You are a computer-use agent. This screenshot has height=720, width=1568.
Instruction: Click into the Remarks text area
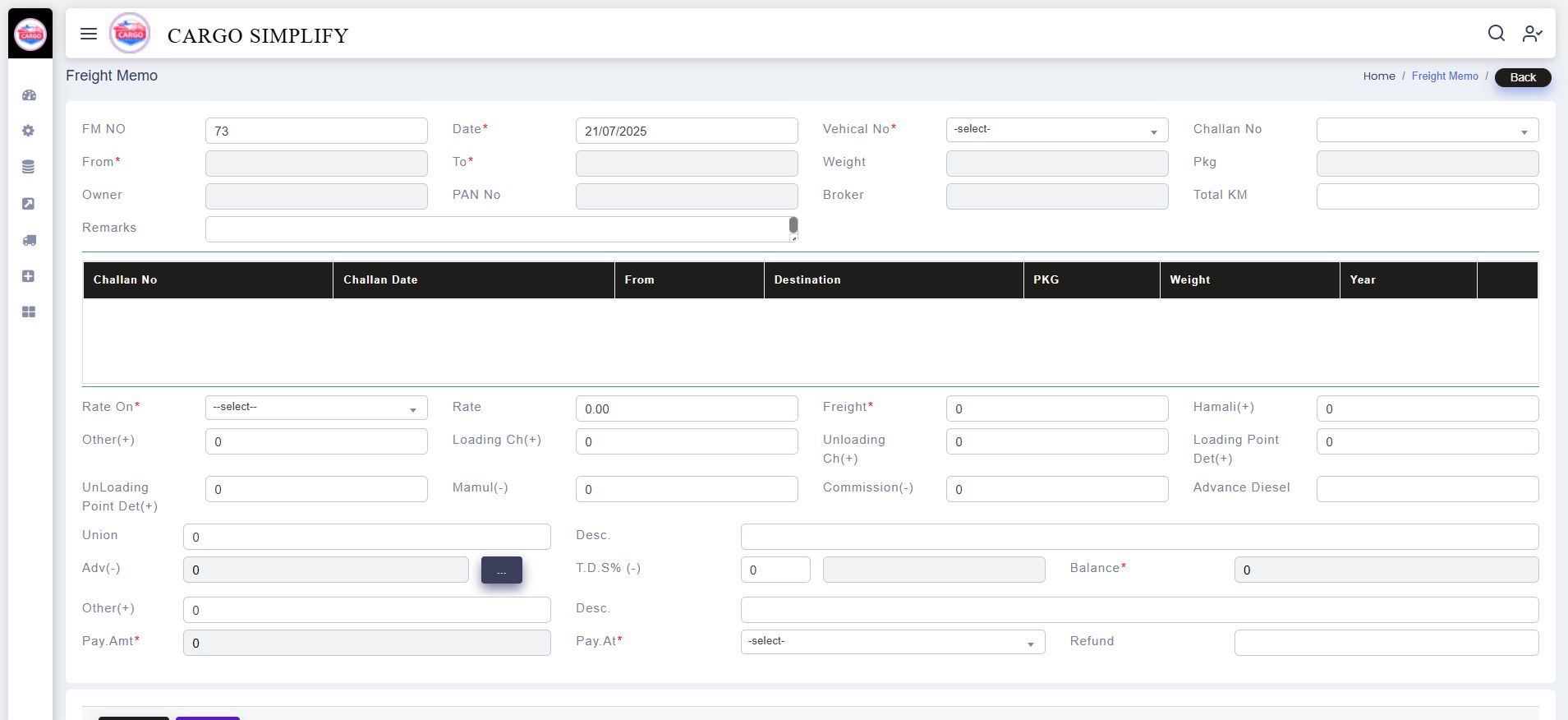pyautogui.click(x=497, y=229)
